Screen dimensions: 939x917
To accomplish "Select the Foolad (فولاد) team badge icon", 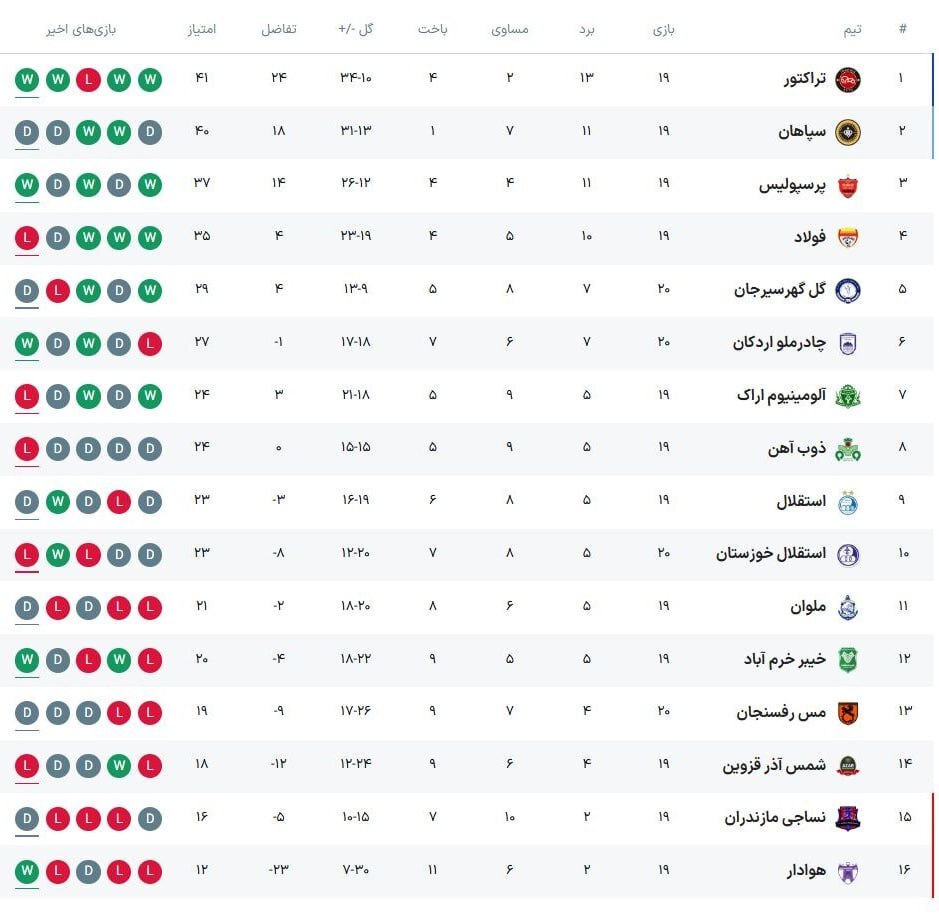I will click(847, 237).
